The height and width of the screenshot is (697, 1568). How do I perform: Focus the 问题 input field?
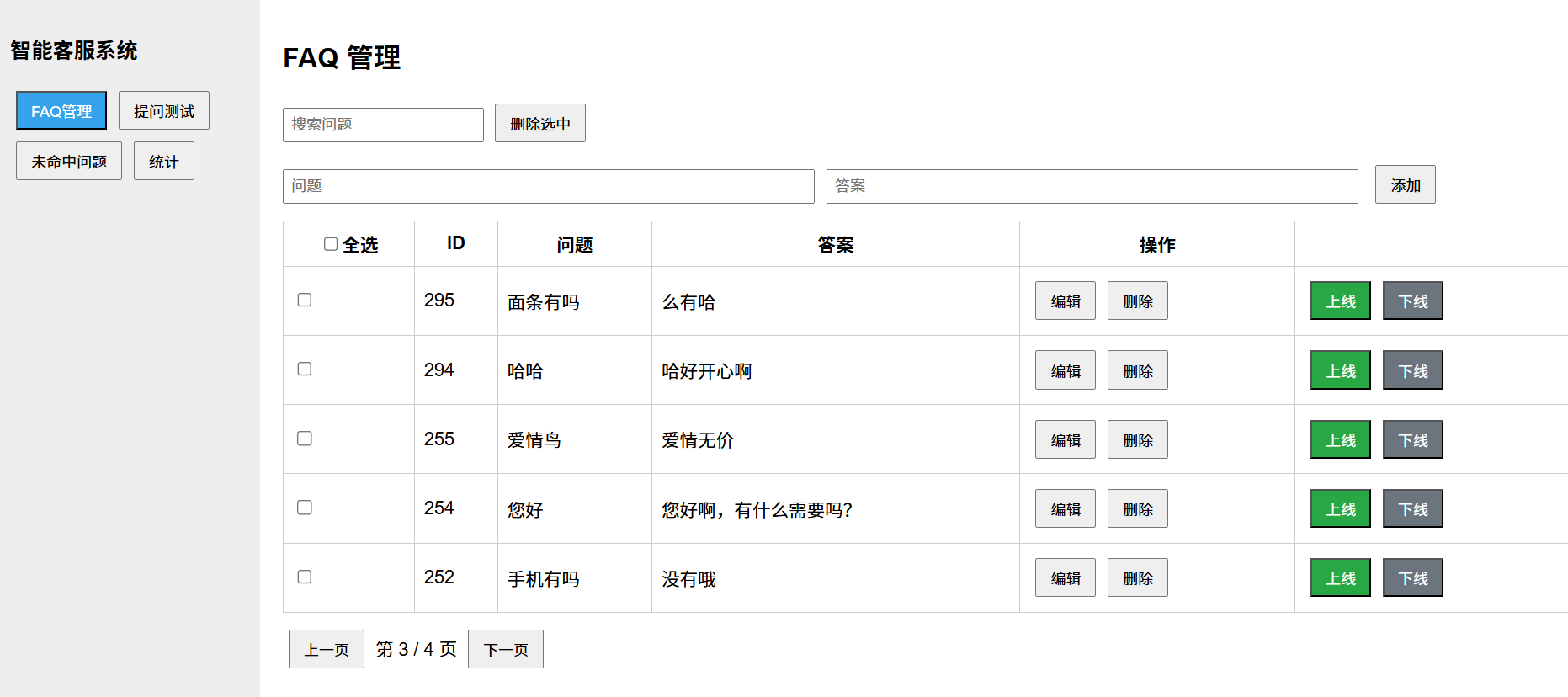548,186
